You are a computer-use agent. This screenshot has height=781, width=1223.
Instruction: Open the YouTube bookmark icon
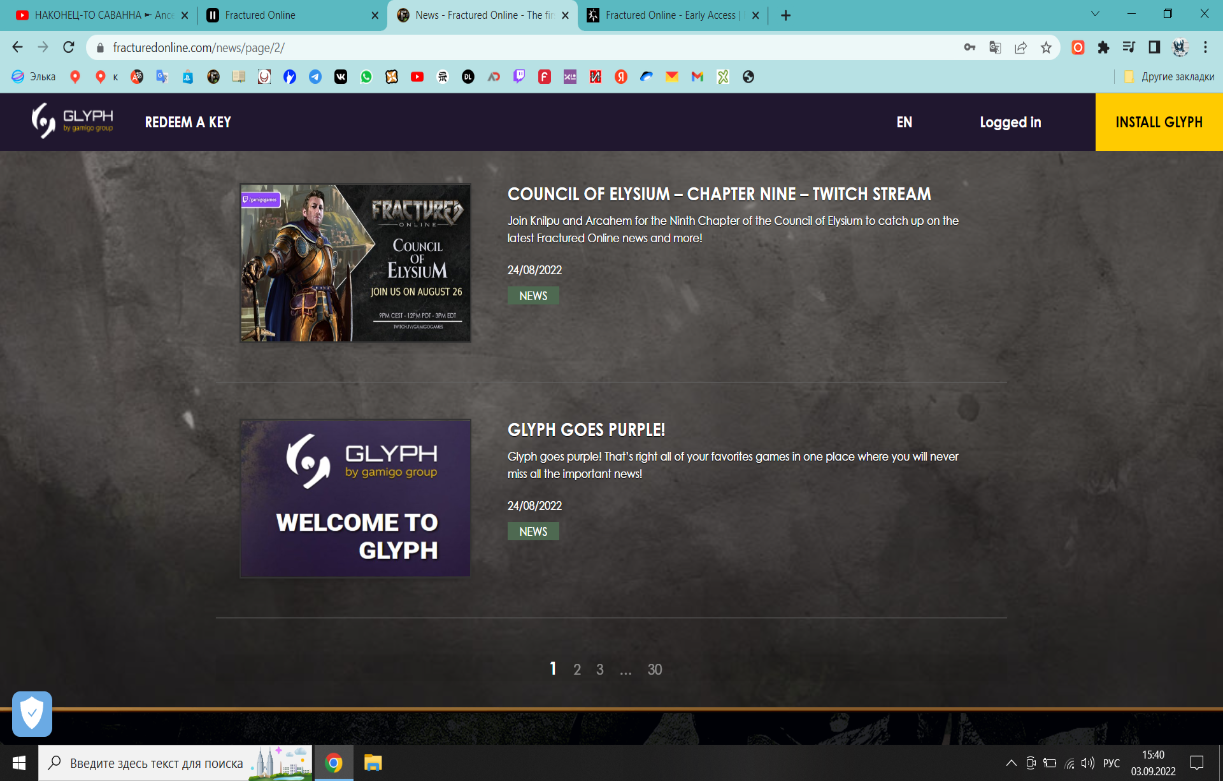point(417,76)
